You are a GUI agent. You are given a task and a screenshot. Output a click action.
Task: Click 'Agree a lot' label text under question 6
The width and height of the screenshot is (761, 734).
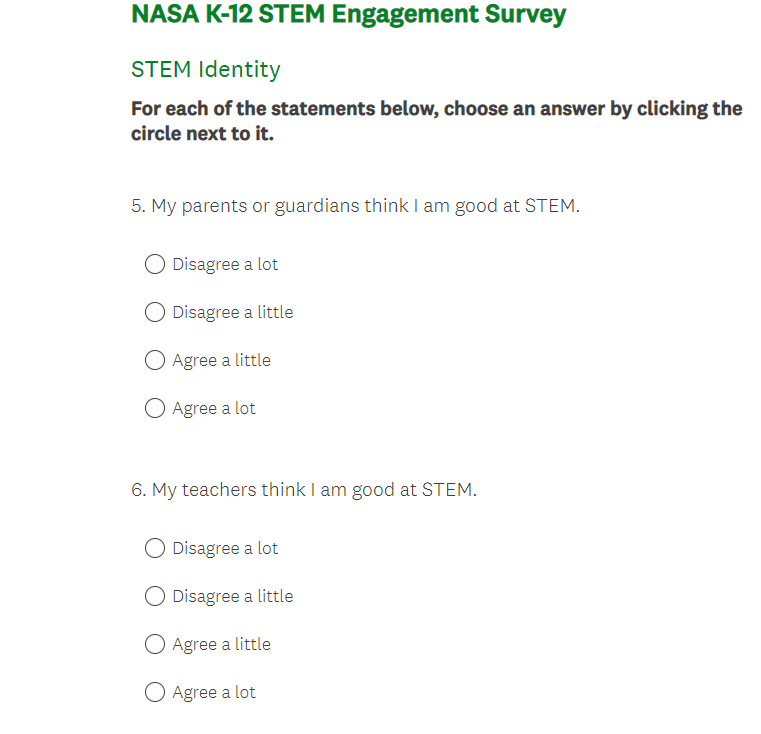(214, 692)
